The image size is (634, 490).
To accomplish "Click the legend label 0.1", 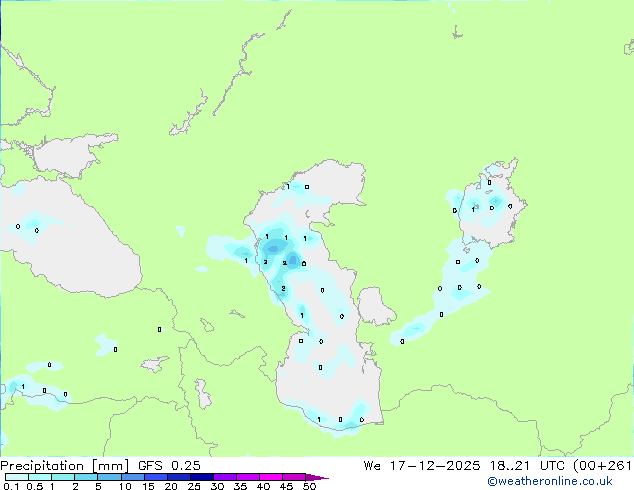I will click(x=11, y=486).
